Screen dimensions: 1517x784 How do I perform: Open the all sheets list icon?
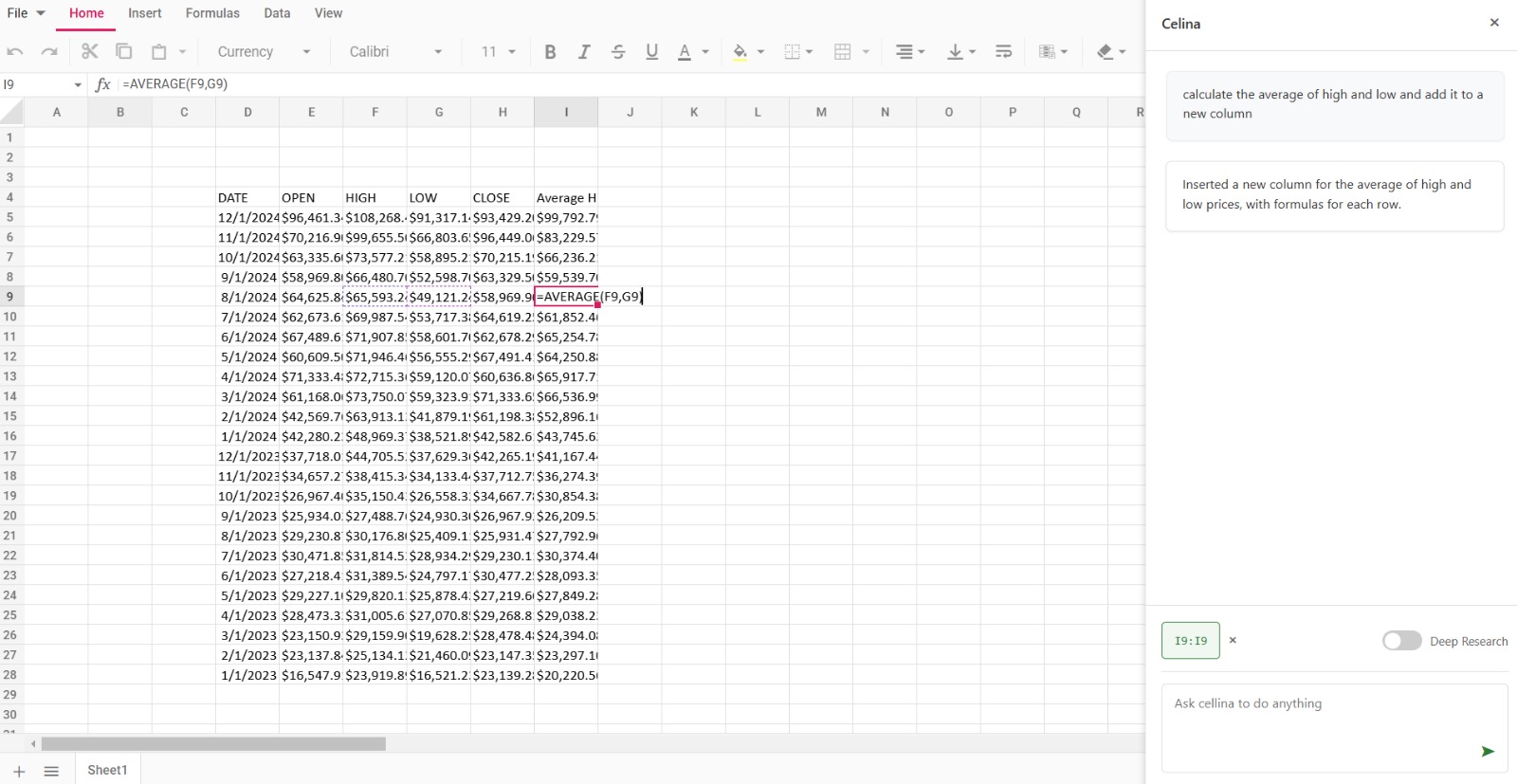(x=51, y=771)
